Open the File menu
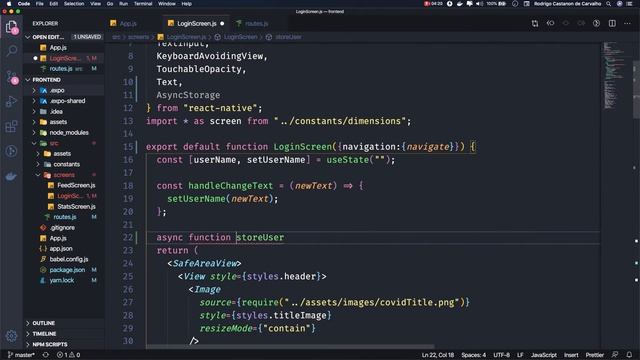The height and width of the screenshot is (360, 640). pyautogui.click(x=40, y=4)
